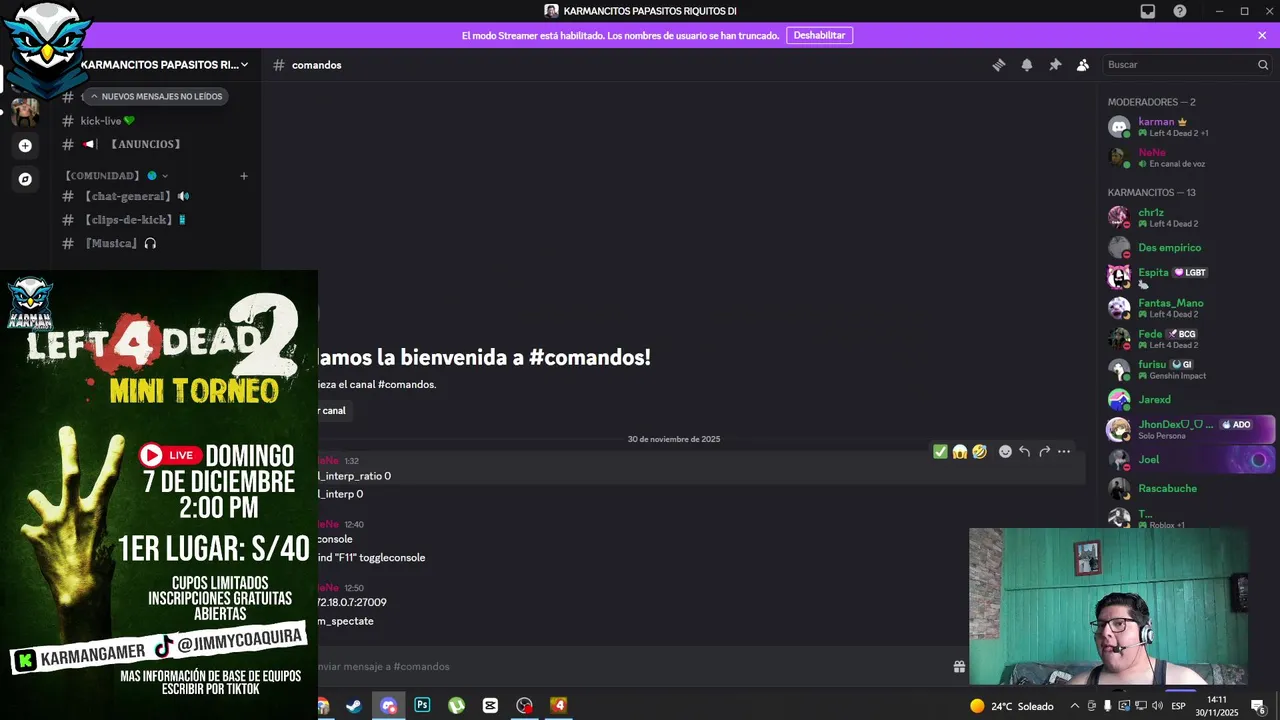The height and width of the screenshot is (720, 1280).
Task: Open Photoshop from the taskbar
Action: pos(422,705)
